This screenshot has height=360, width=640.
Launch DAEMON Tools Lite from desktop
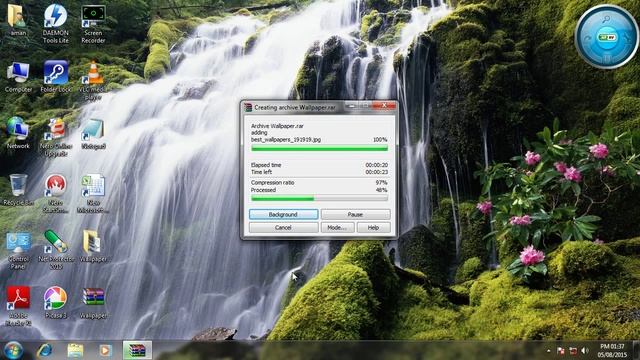[56, 23]
